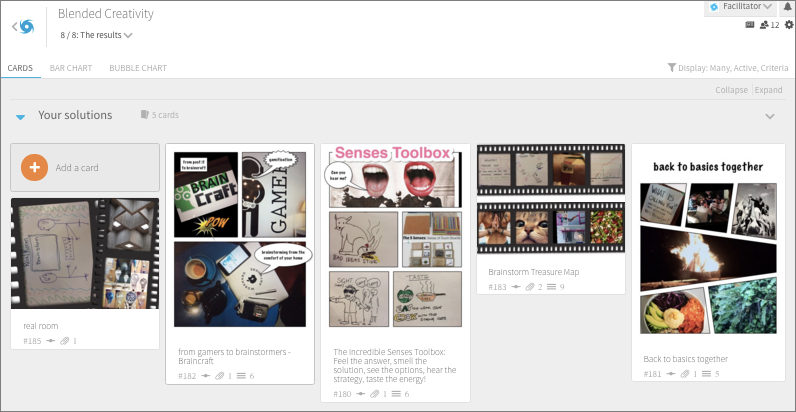Open the participants list showing 12
796x412 pixels.
point(769,25)
